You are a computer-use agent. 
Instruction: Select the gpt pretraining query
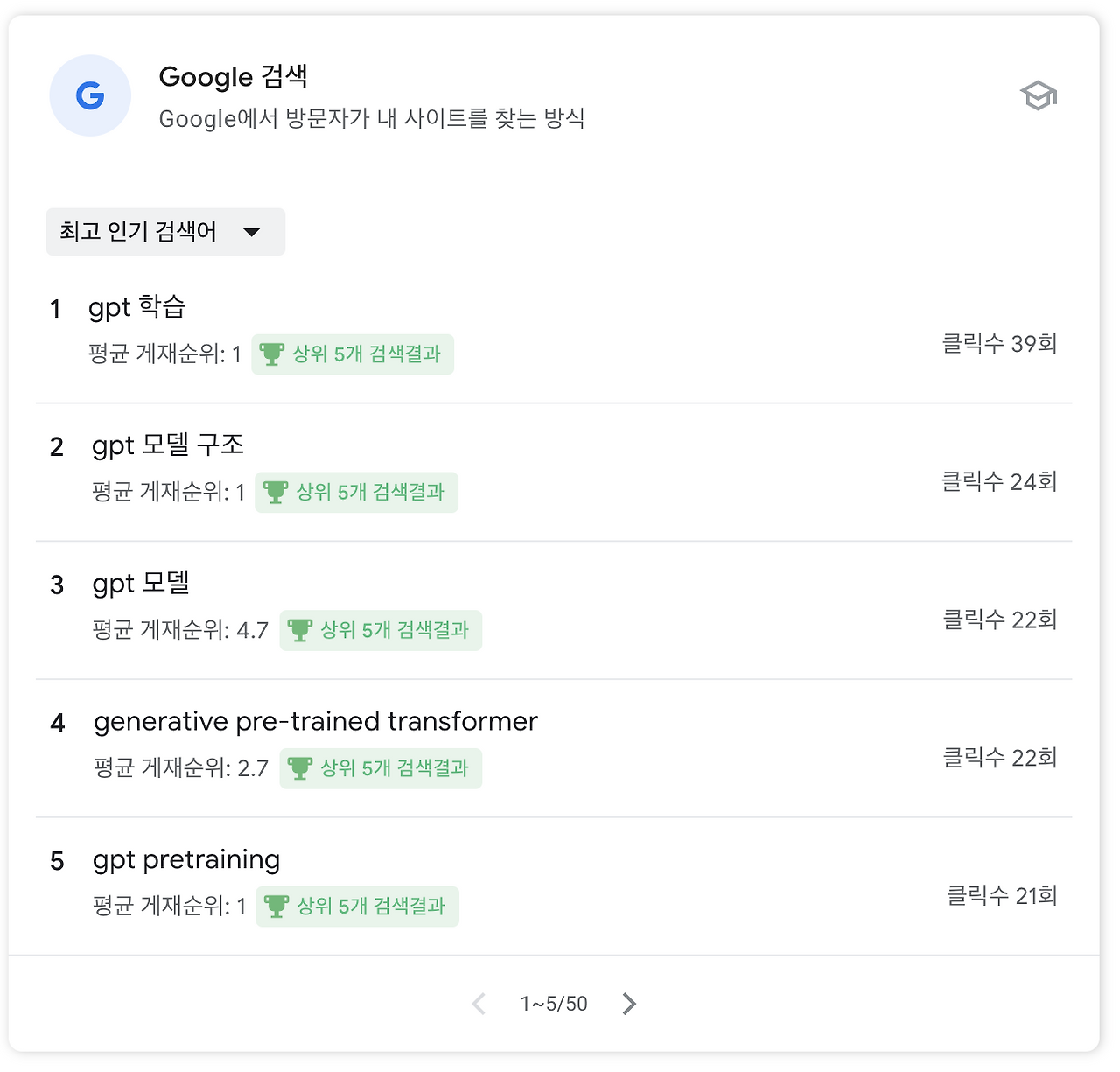tap(186, 860)
